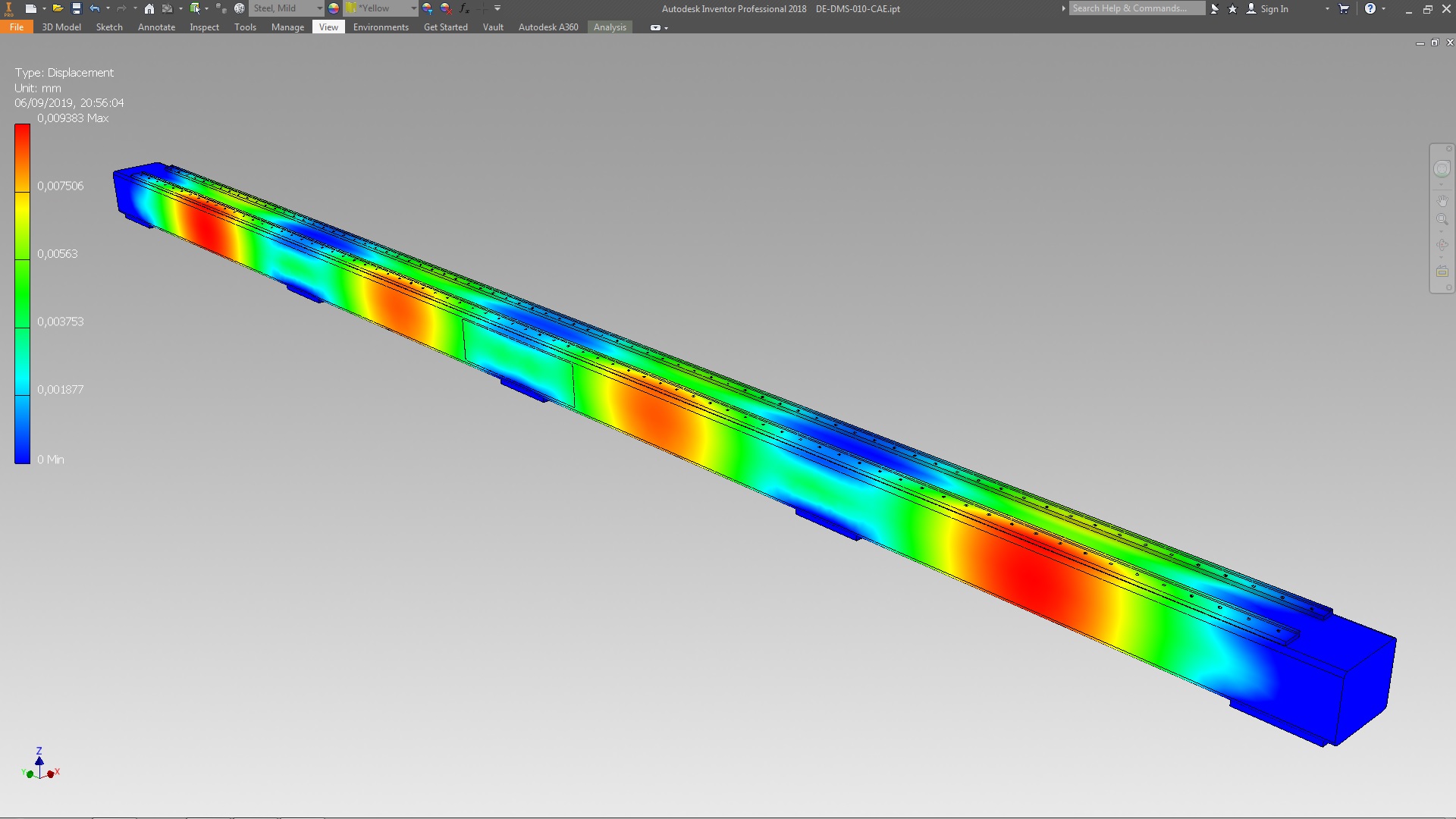
Task: Clear appearance override icon with red X
Action: pos(446,8)
